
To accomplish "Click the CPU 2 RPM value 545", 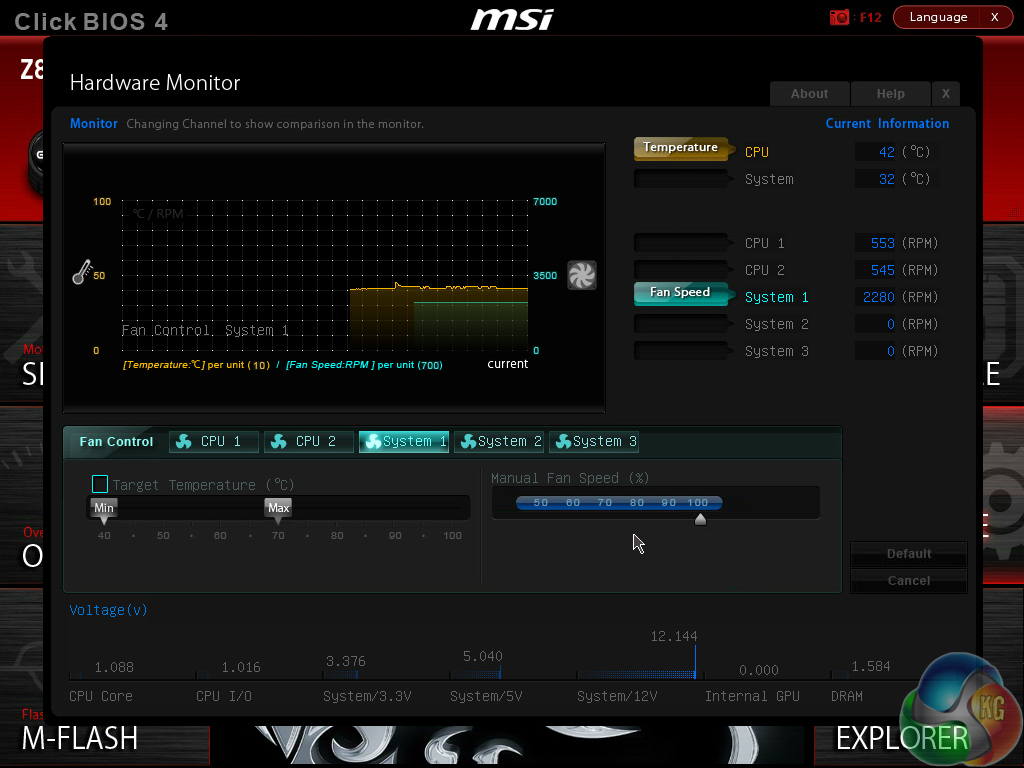I will click(882, 270).
